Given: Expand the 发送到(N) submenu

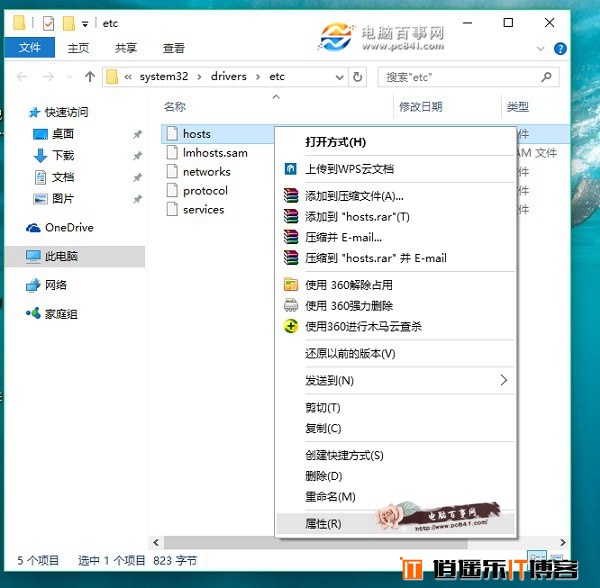Looking at the screenshot, I should [396, 380].
